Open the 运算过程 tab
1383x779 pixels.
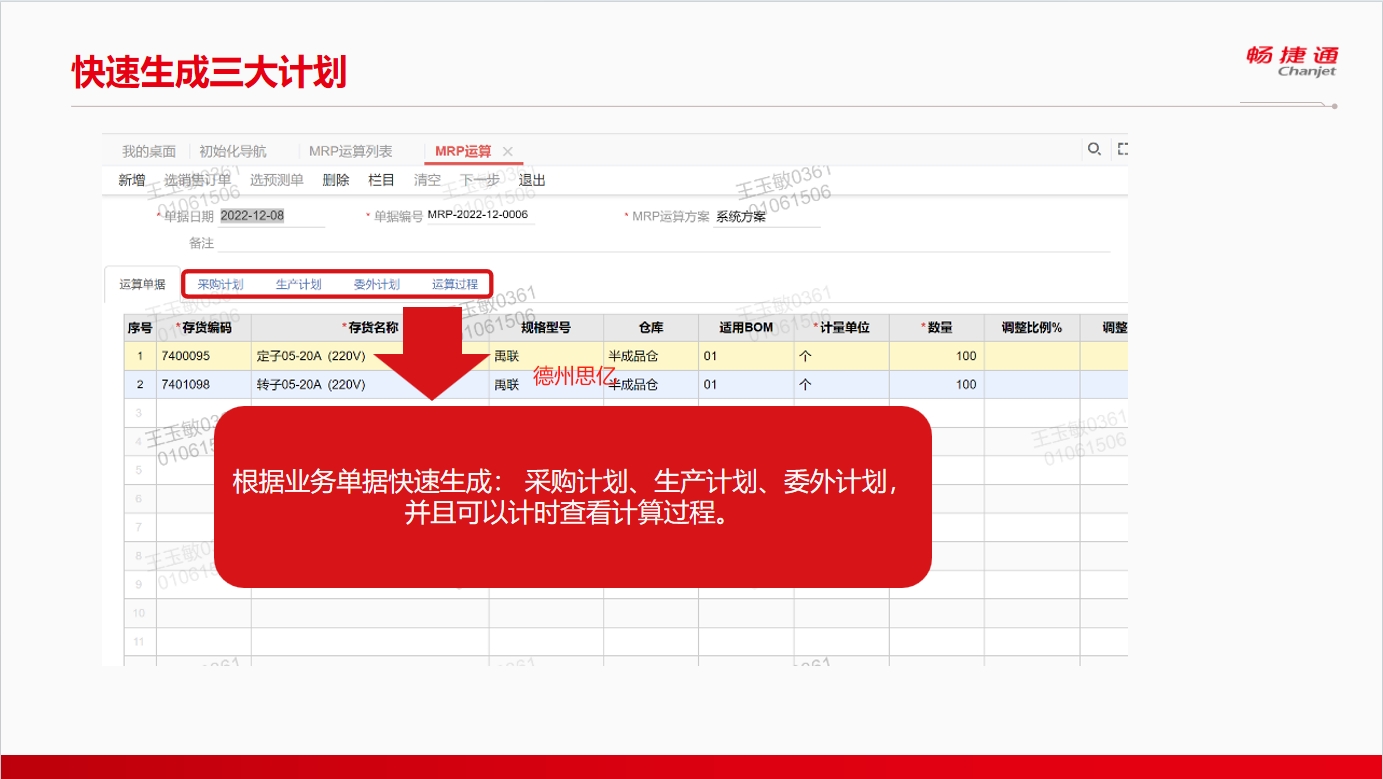pos(455,284)
